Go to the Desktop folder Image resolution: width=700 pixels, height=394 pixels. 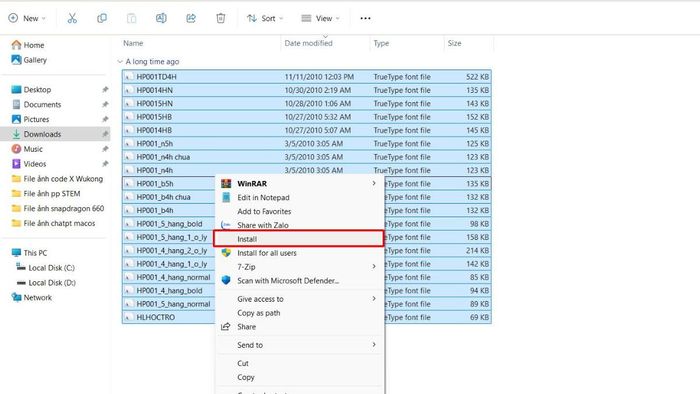tap(31, 89)
